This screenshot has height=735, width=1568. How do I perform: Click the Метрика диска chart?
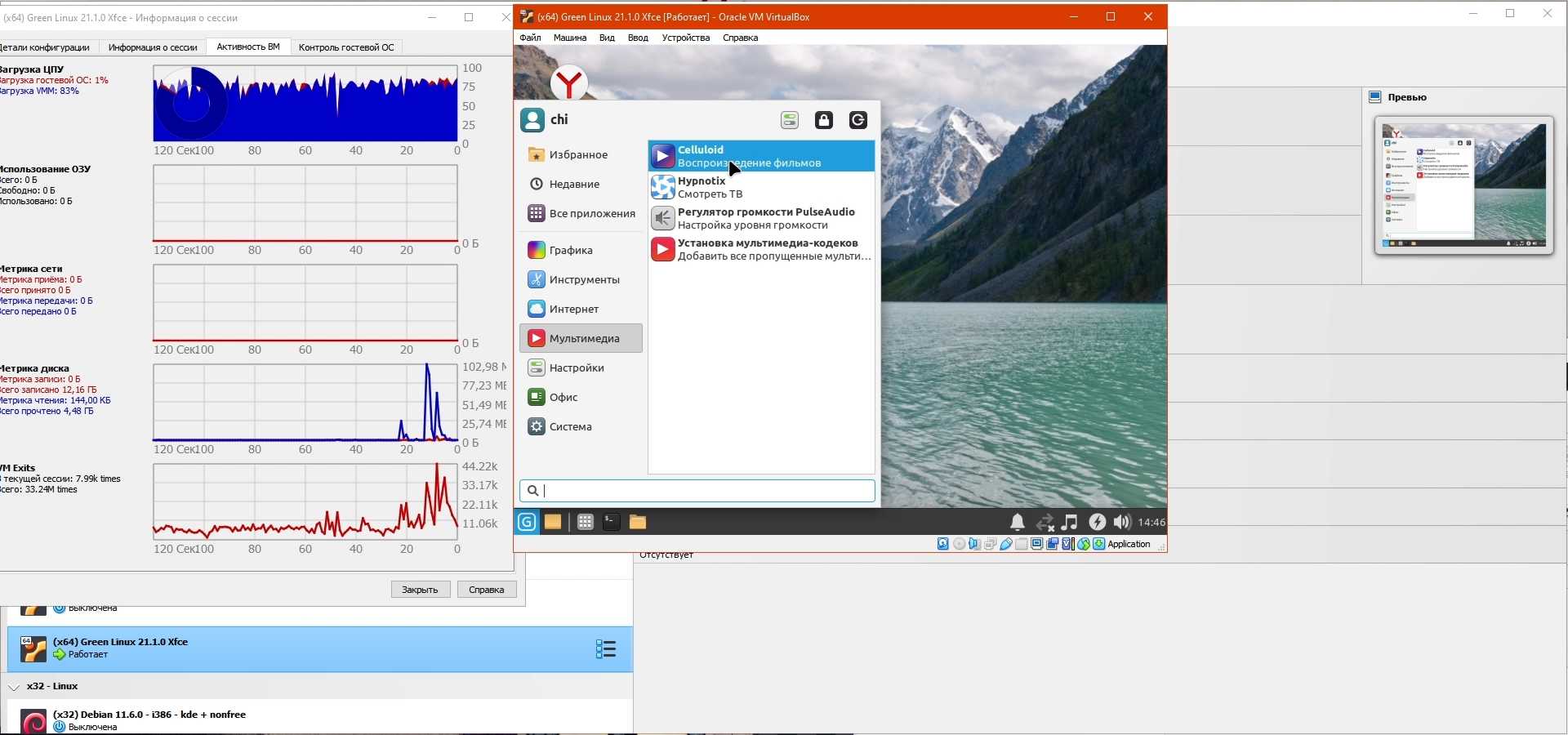click(305, 403)
